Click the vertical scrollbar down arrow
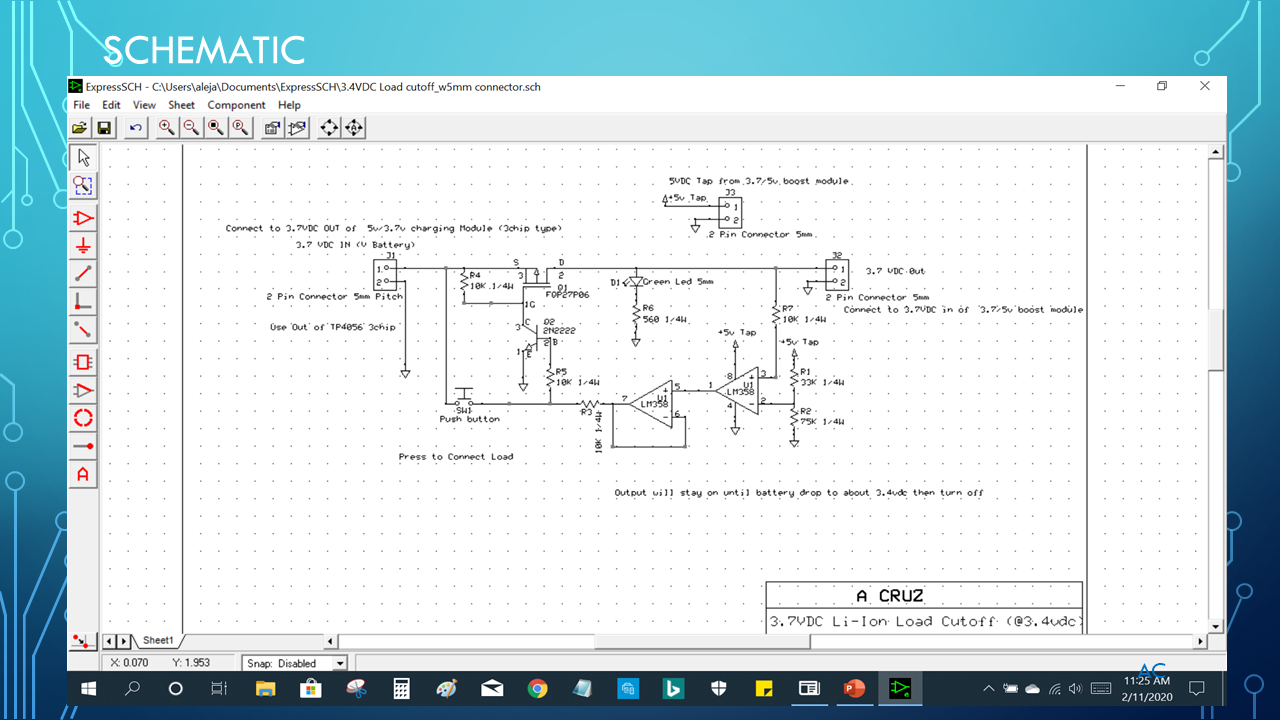The width and height of the screenshot is (1280, 720). pos(1215,625)
